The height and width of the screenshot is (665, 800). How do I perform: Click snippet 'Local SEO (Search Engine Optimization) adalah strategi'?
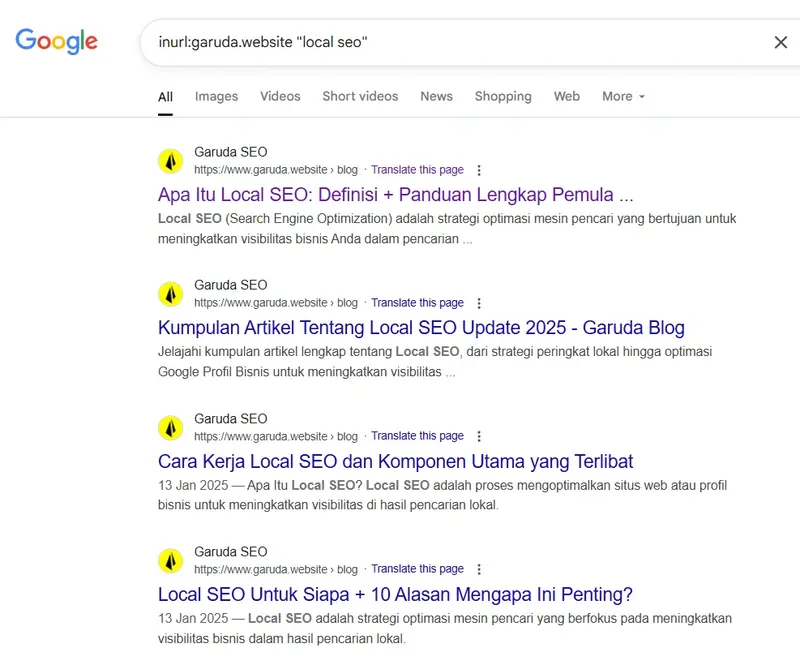coord(447,229)
